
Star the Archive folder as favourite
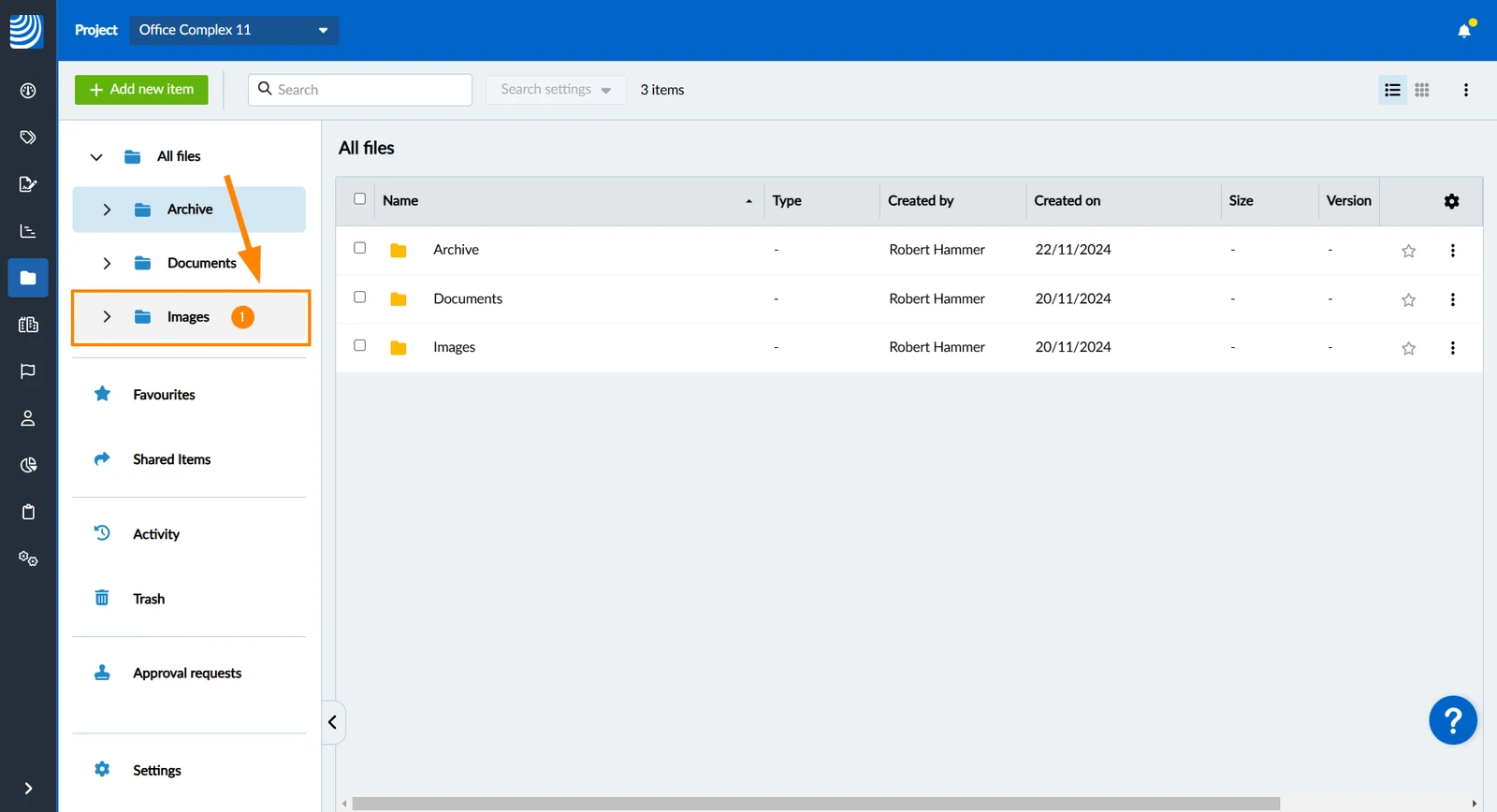click(x=1408, y=251)
